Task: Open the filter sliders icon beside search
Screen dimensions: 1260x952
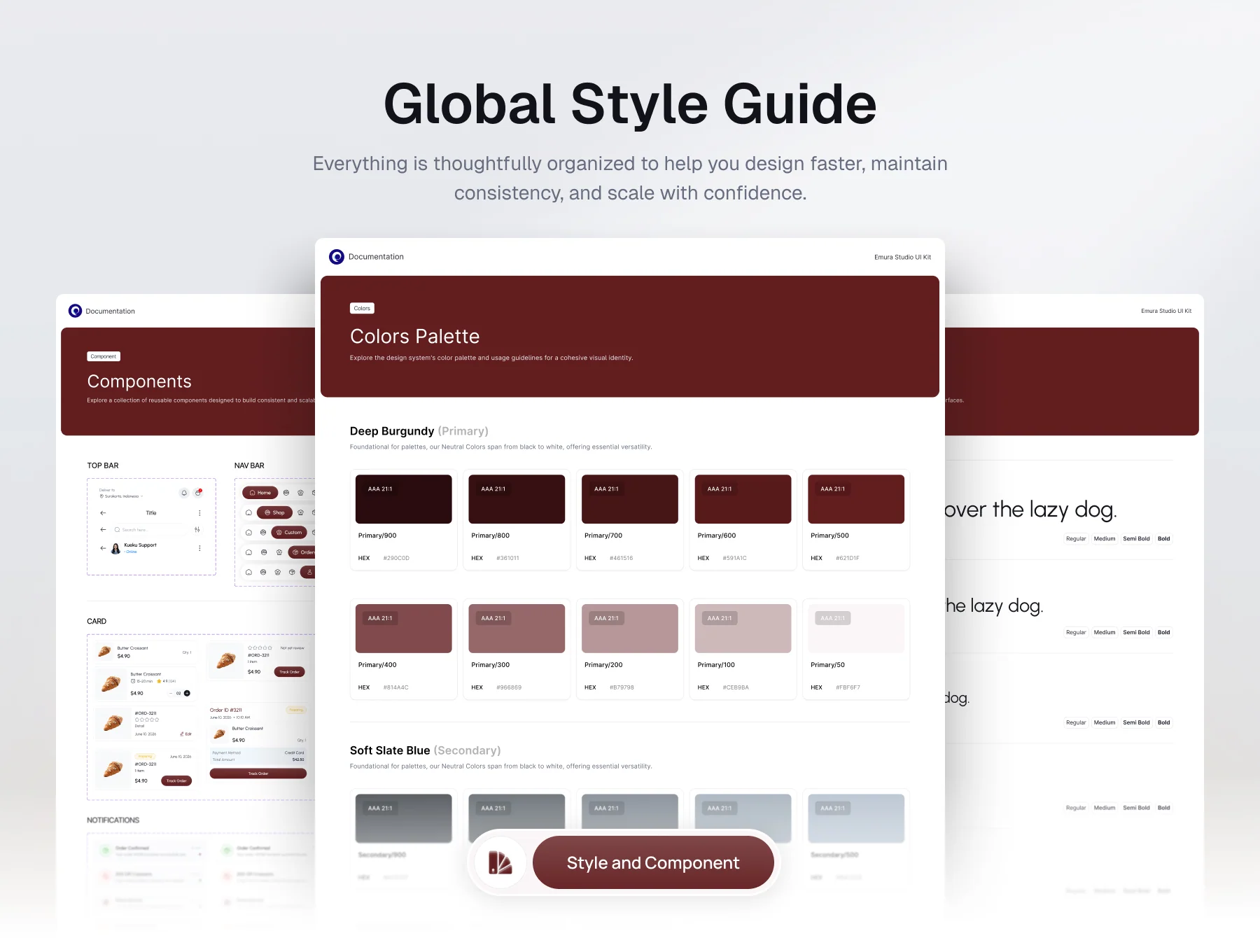Action: point(197,530)
